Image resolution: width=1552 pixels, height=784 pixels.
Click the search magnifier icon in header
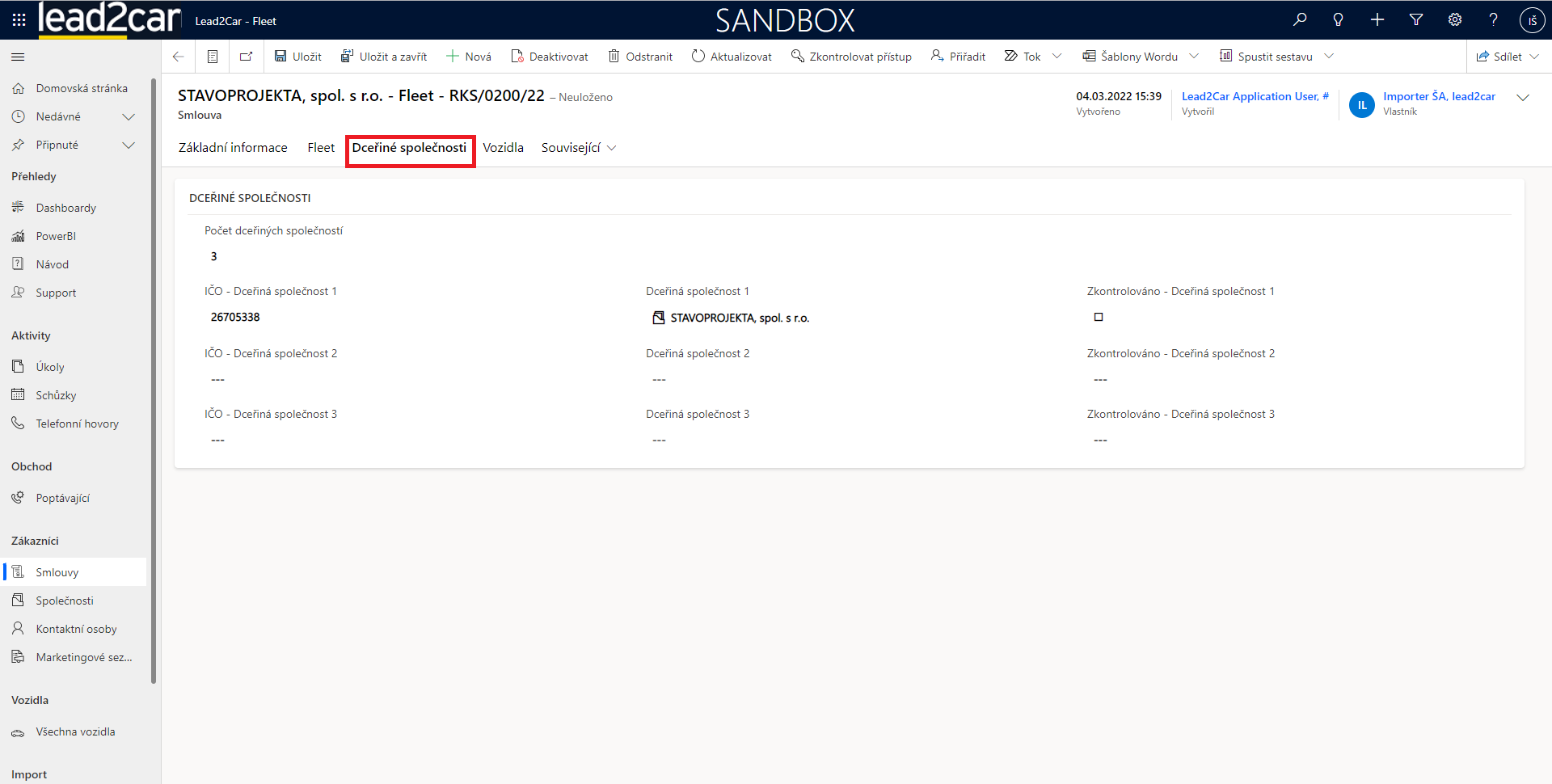1300,20
